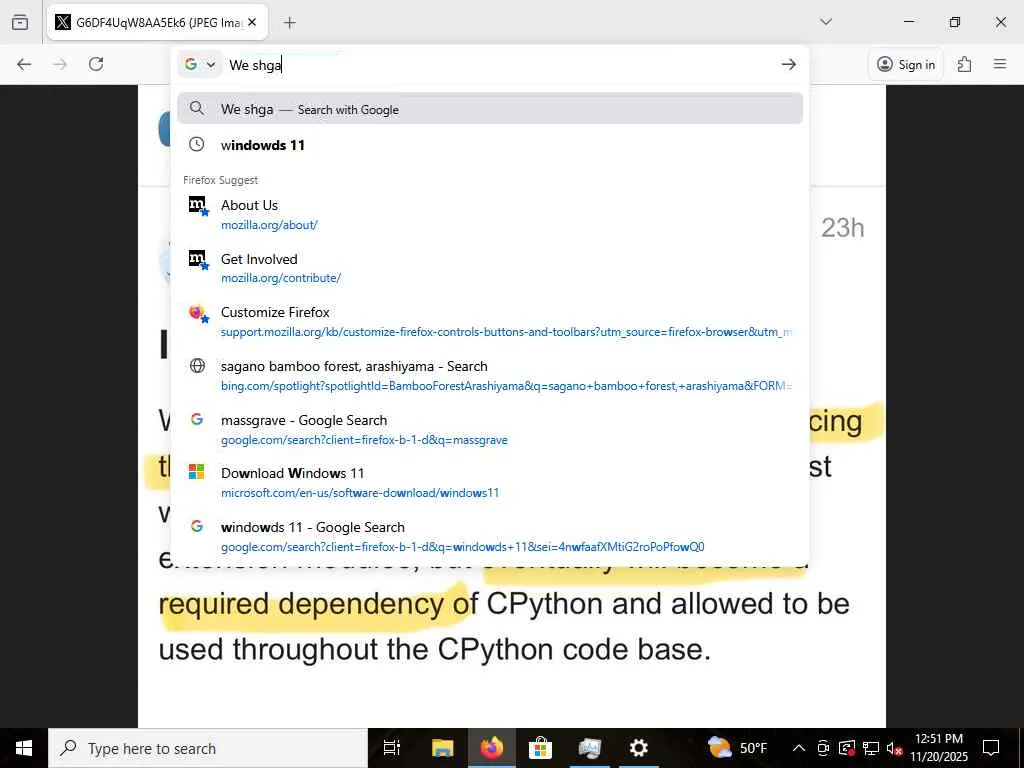Open a new tab with the plus button

click(x=289, y=22)
